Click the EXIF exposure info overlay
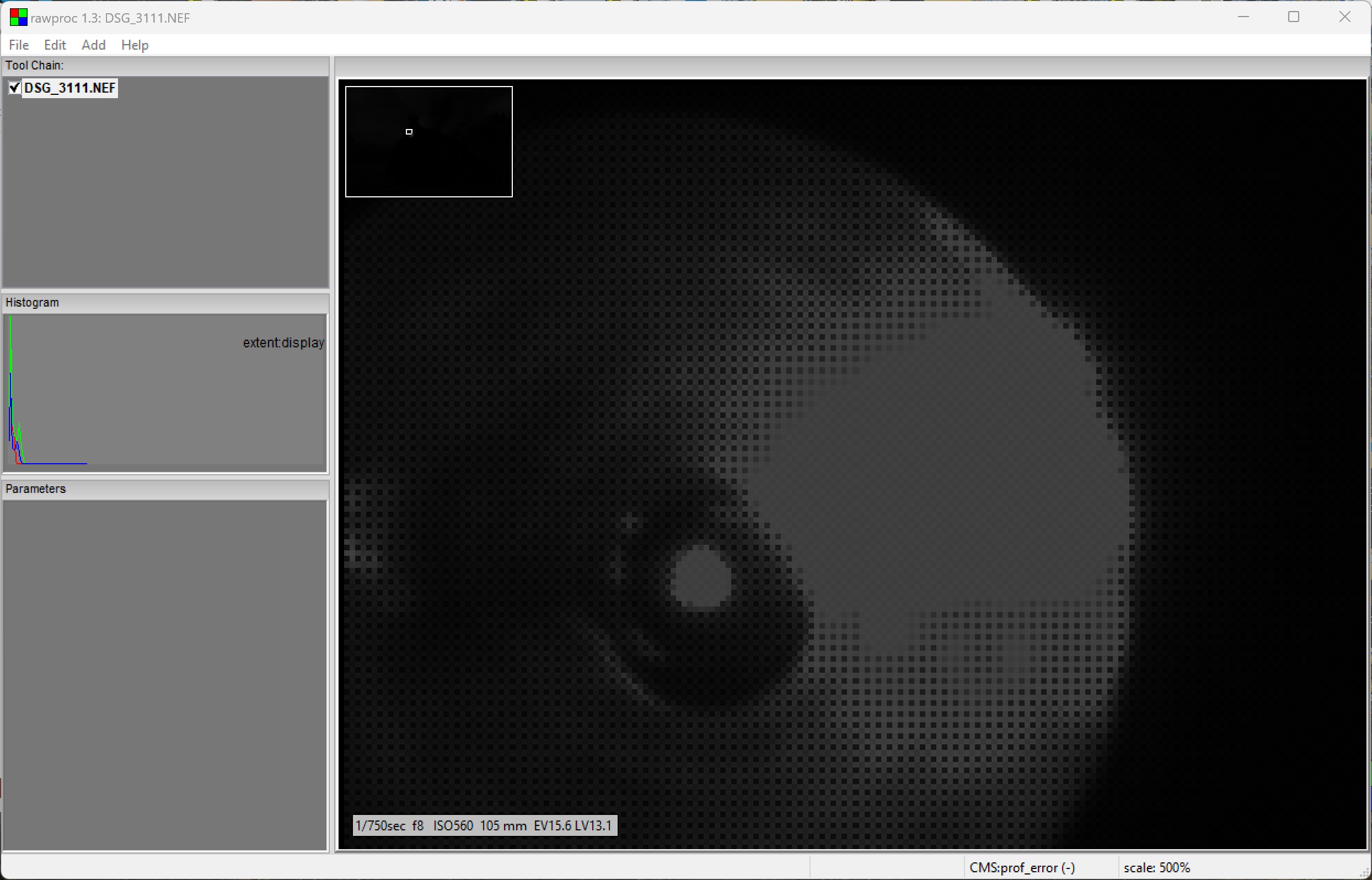 pos(485,826)
